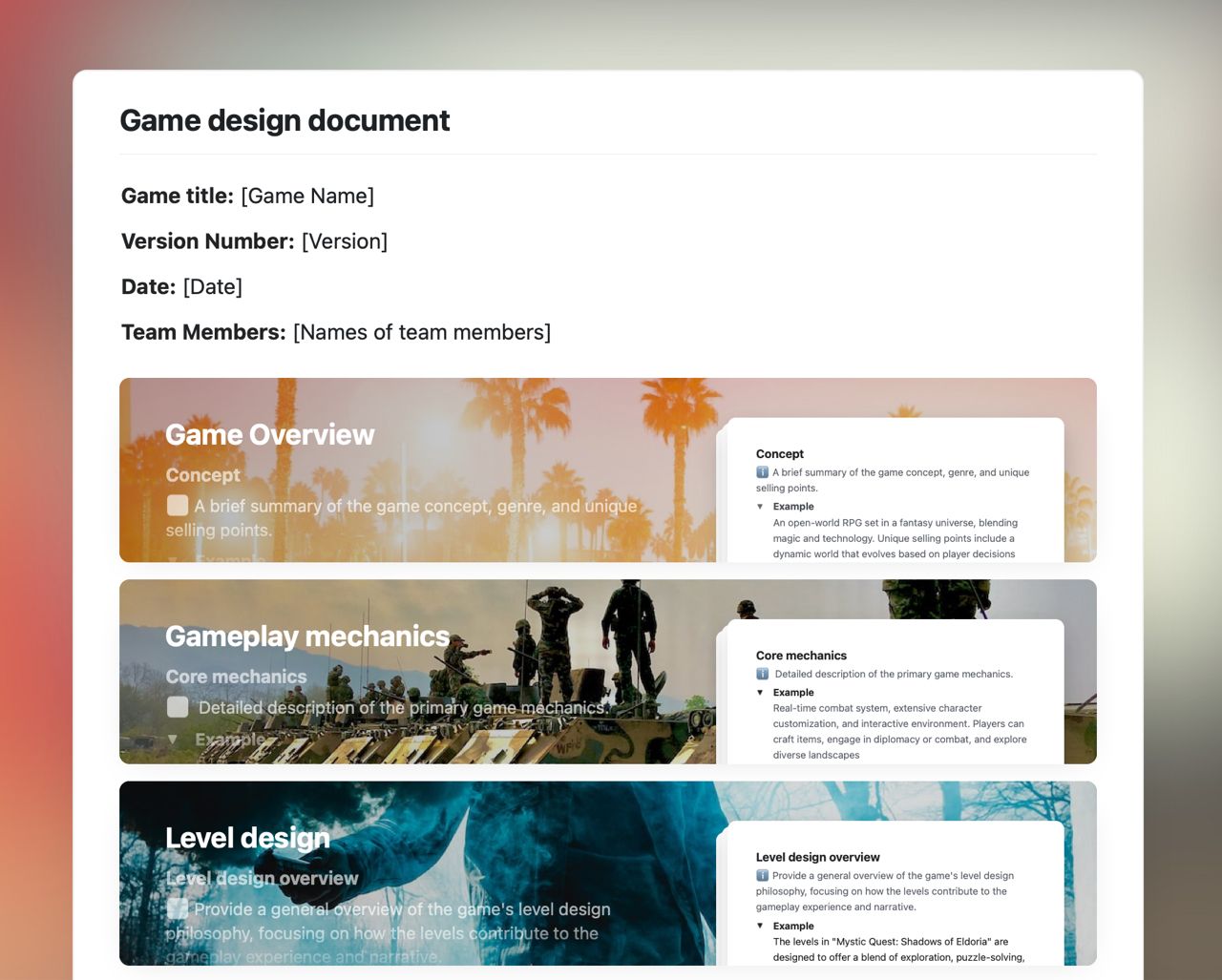
Task: Click the Level design section title
Action: coord(246,838)
